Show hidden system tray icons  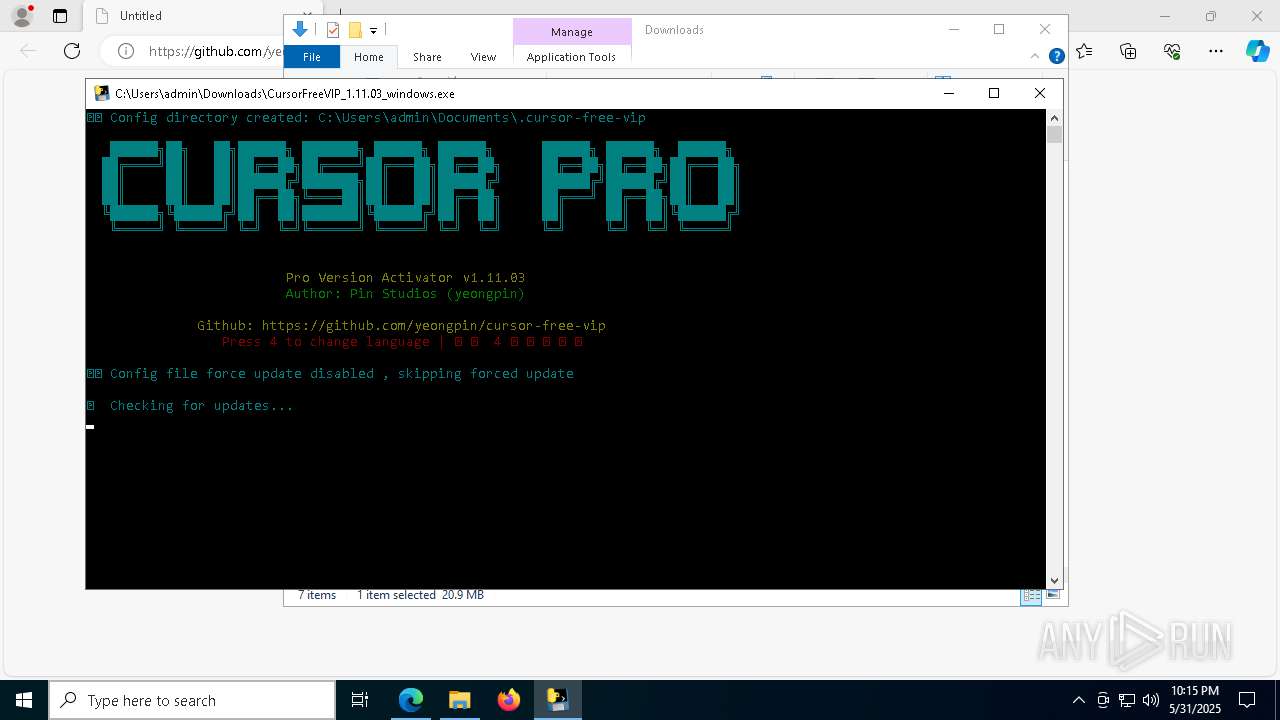[1078, 700]
